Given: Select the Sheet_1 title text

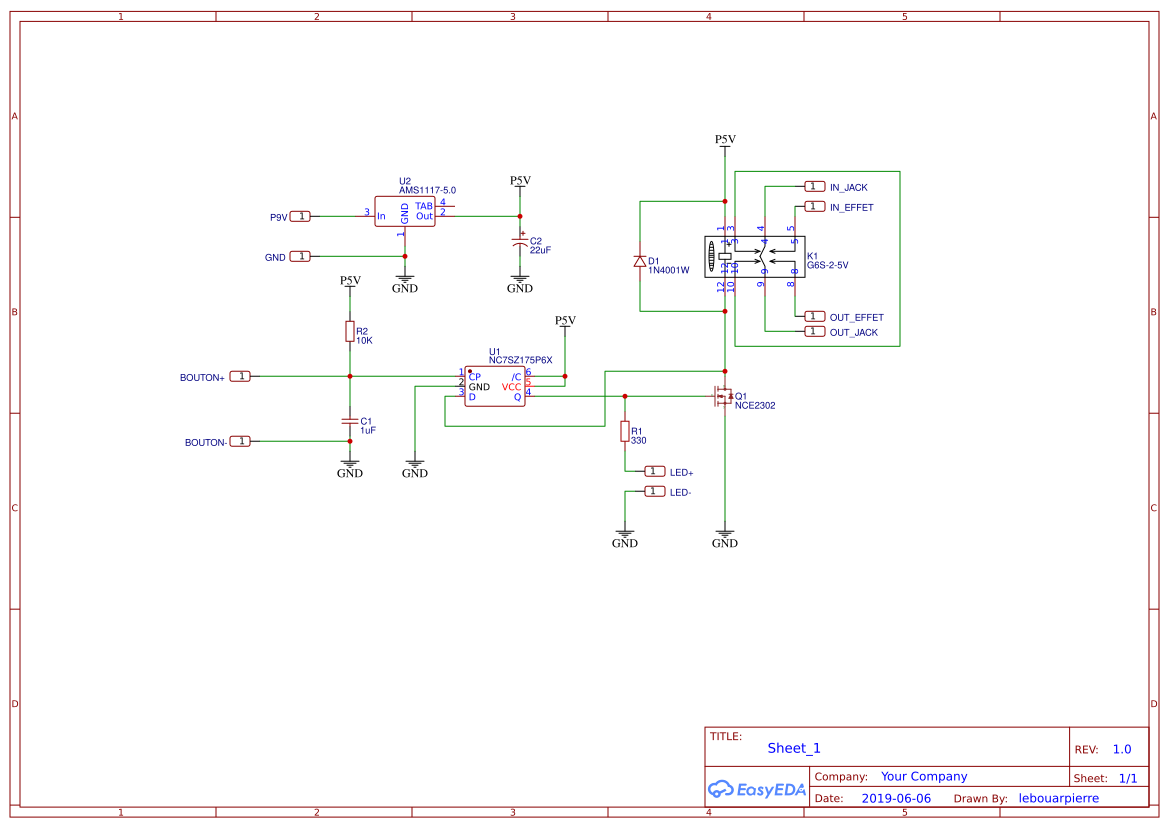Looking at the screenshot, I should (x=793, y=747).
